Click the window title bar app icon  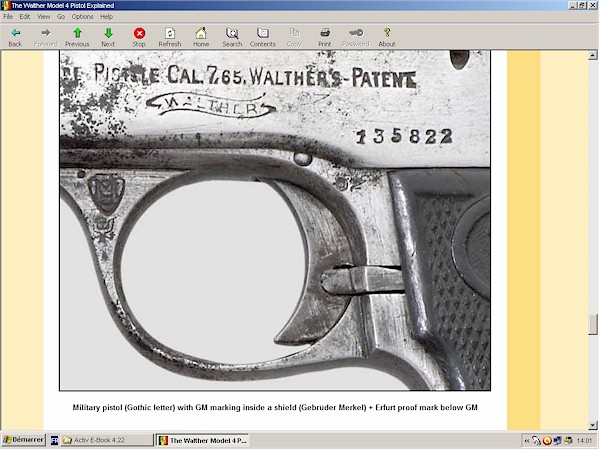click(5, 5)
